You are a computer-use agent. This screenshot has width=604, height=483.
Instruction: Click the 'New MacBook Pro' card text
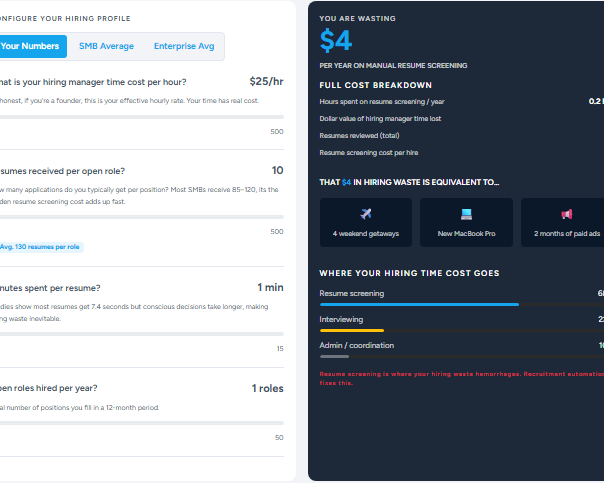[x=466, y=233]
